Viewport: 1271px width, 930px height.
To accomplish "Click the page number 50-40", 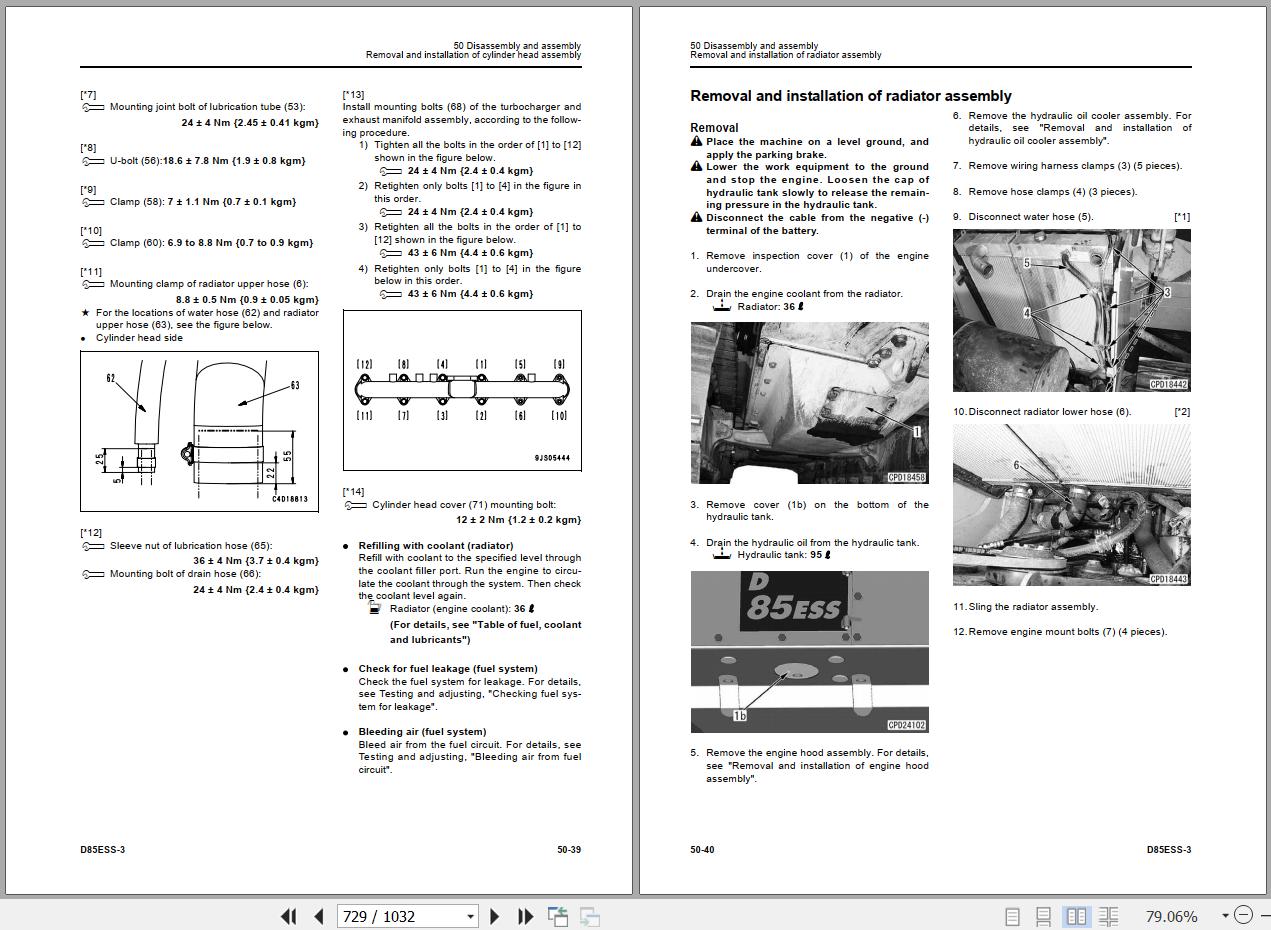I will coord(702,850).
